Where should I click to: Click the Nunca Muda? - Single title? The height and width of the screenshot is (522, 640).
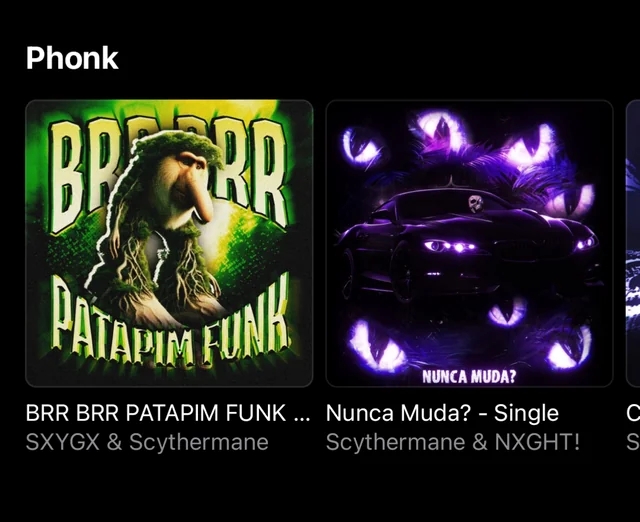pyautogui.click(x=442, y=413)
